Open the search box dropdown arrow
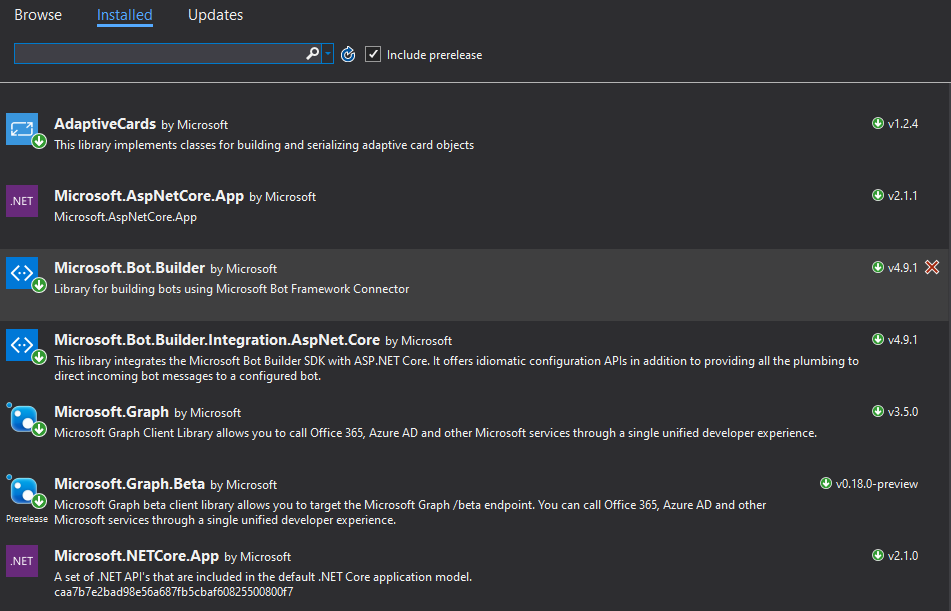The image size is (951, 611). (328, 54)
